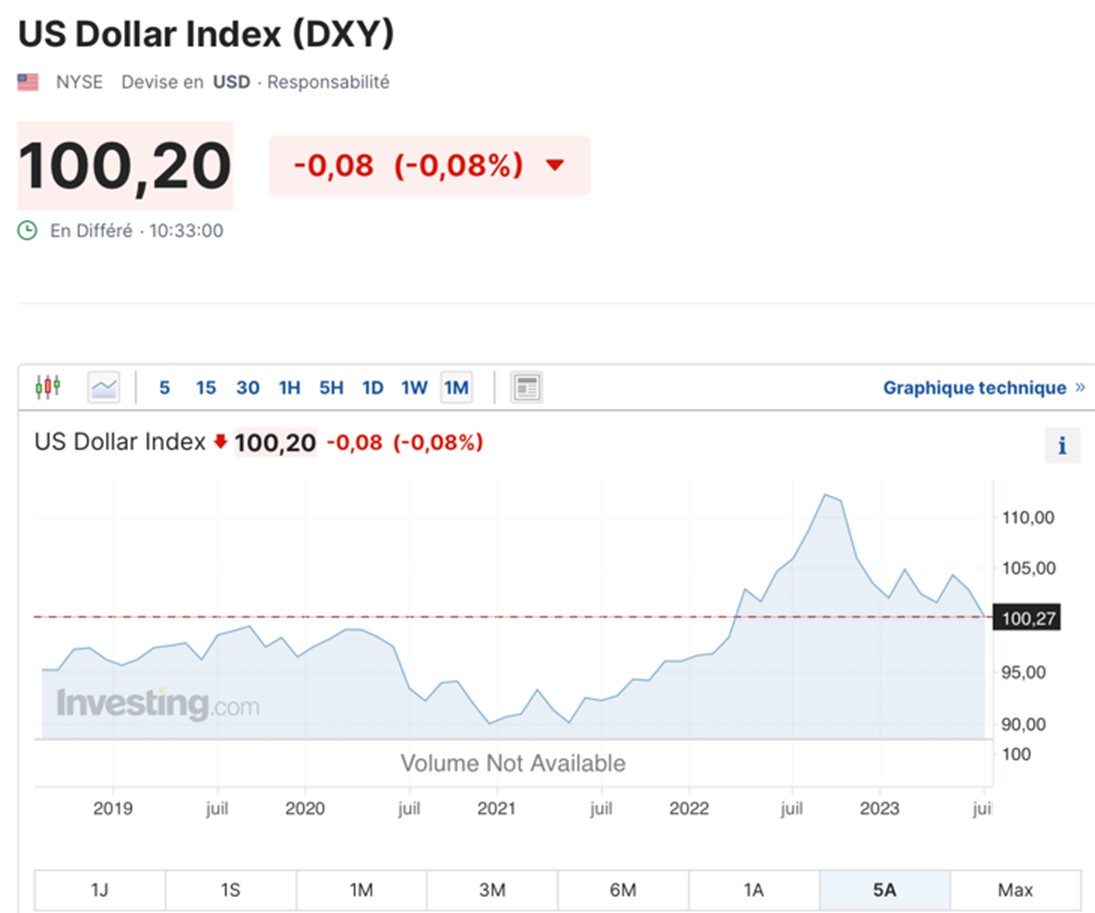
Task: Click the green delayed-clock icon
Action: pyautogui.click(x=27, y=231)
